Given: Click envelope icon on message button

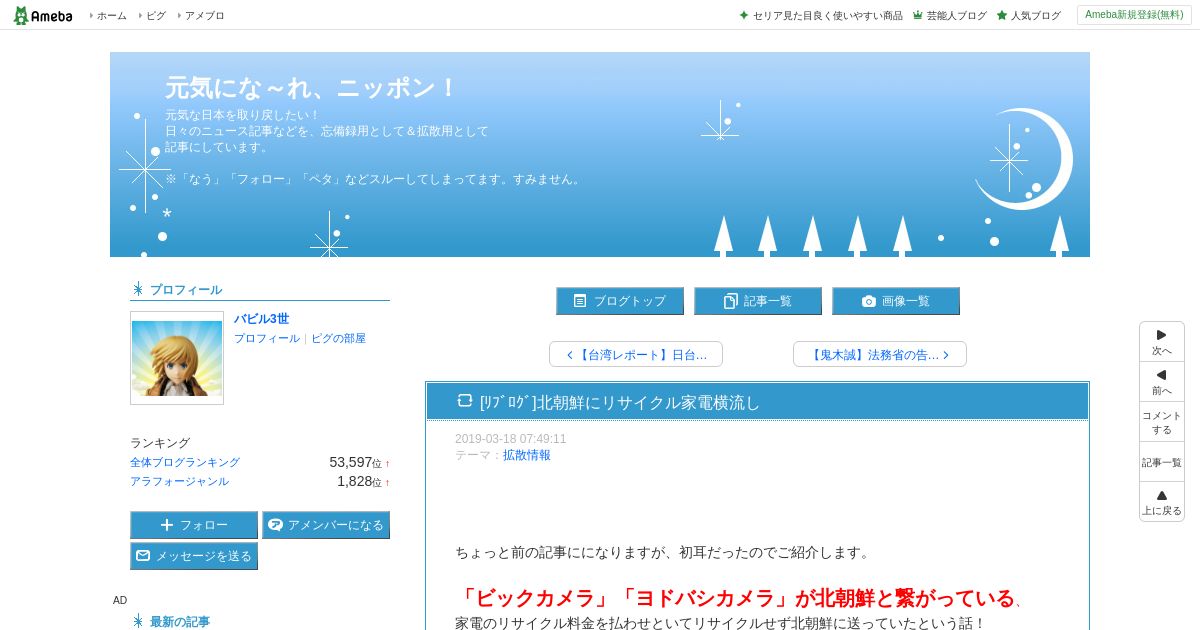Looking at the screenshot, I should click(143, 556).
